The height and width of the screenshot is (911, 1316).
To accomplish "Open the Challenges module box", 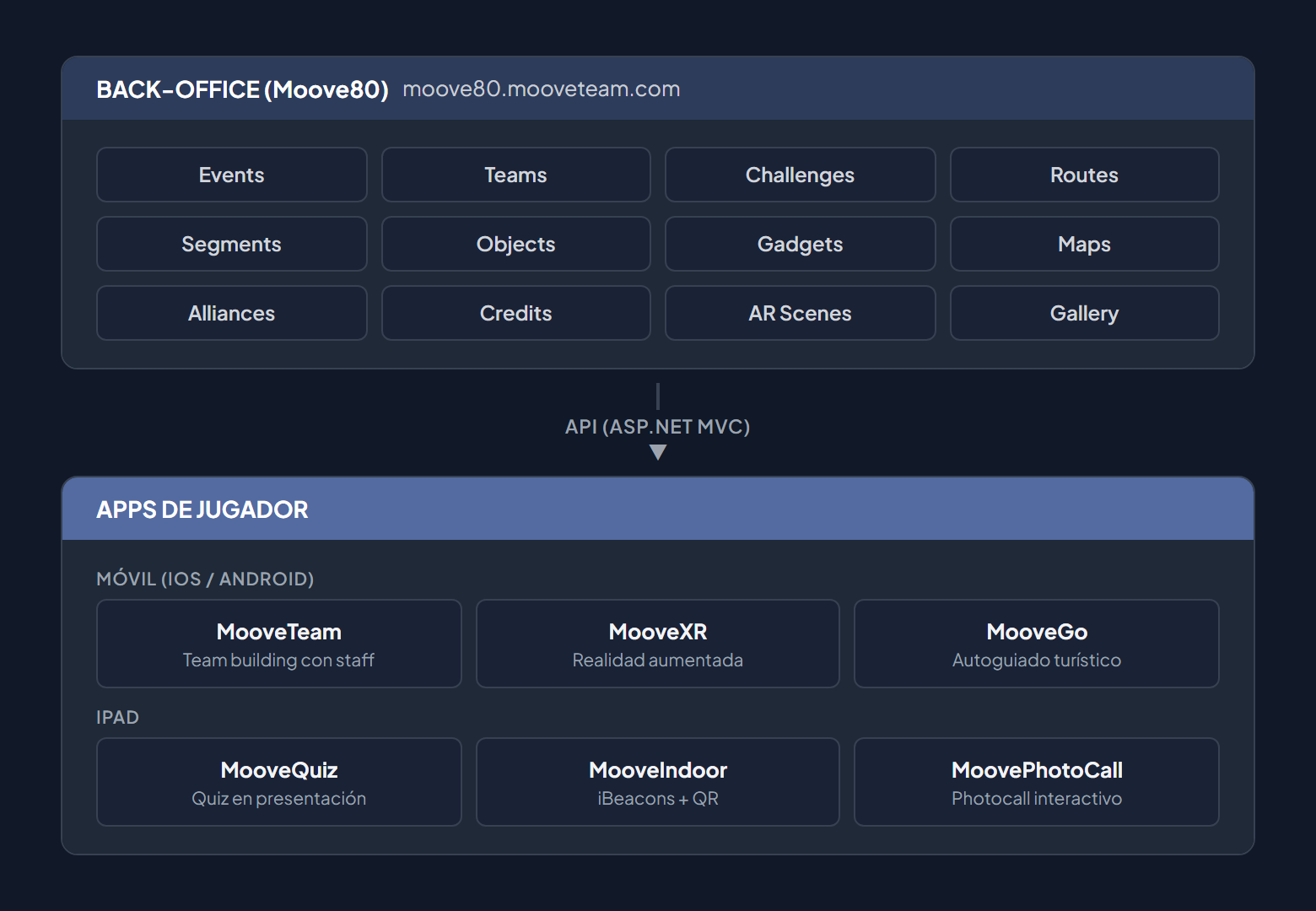I will (x=800, y=175).
